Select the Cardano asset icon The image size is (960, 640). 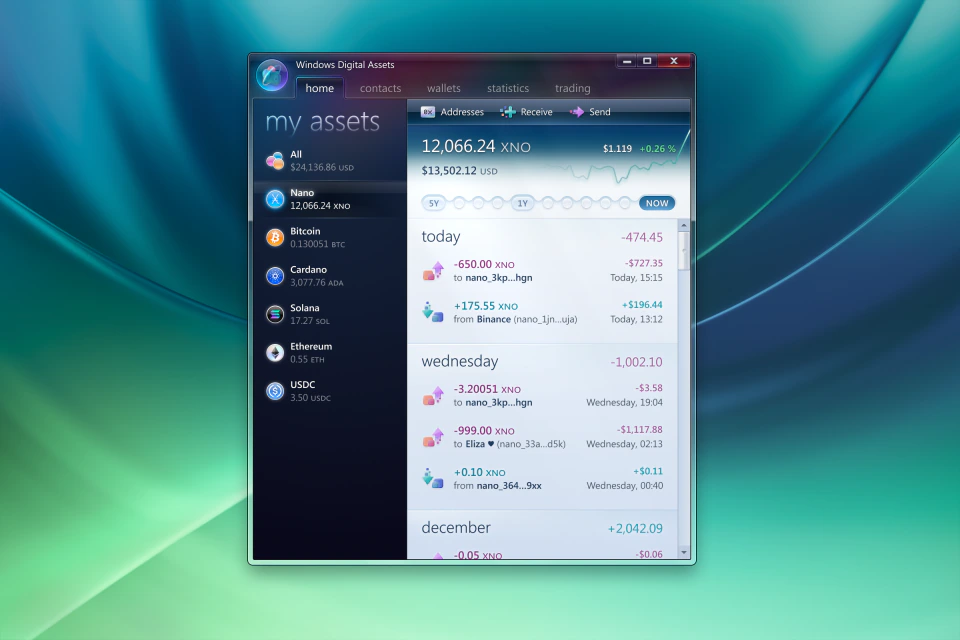[273, 276]
